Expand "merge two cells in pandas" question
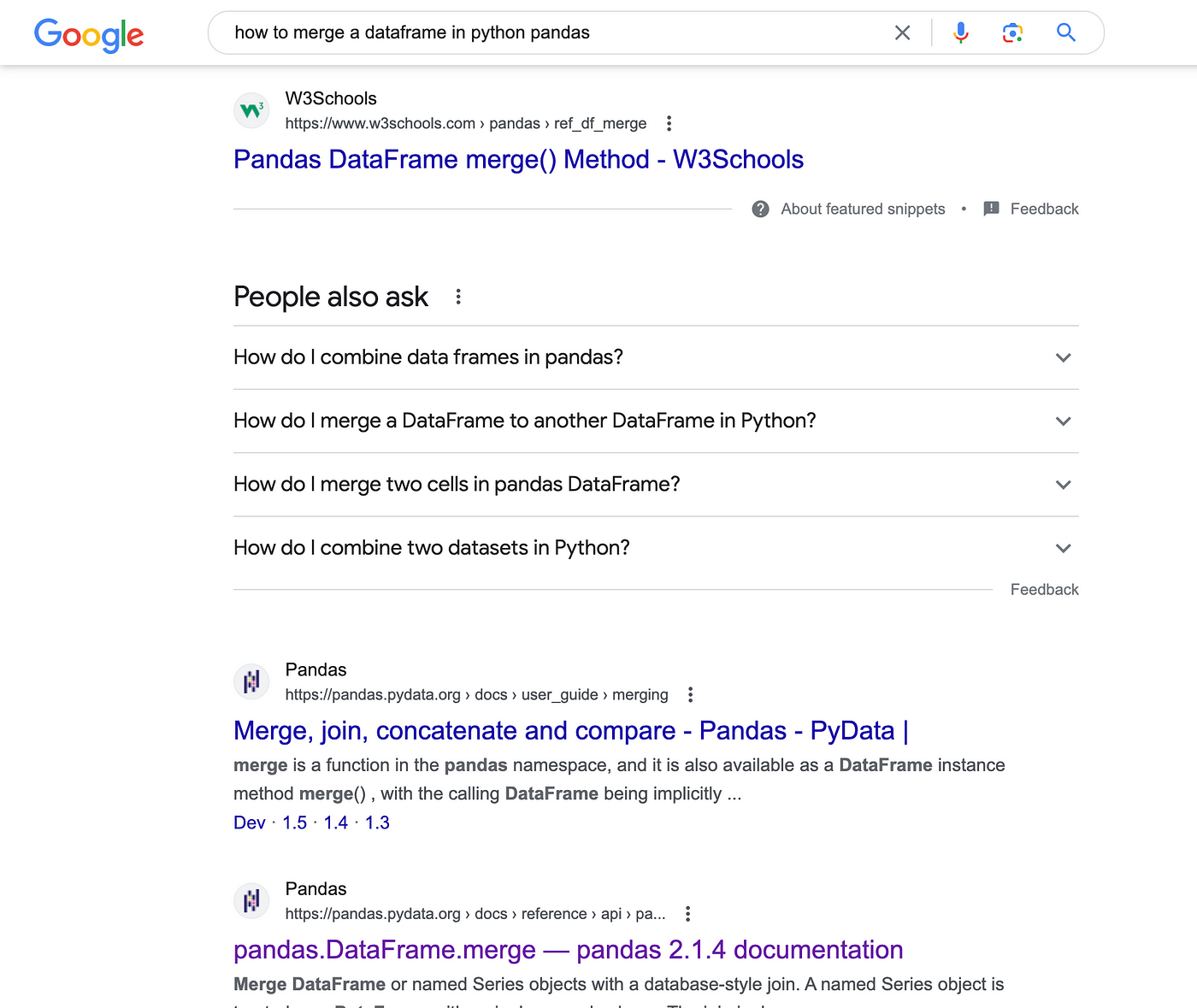 [1063, 485]
